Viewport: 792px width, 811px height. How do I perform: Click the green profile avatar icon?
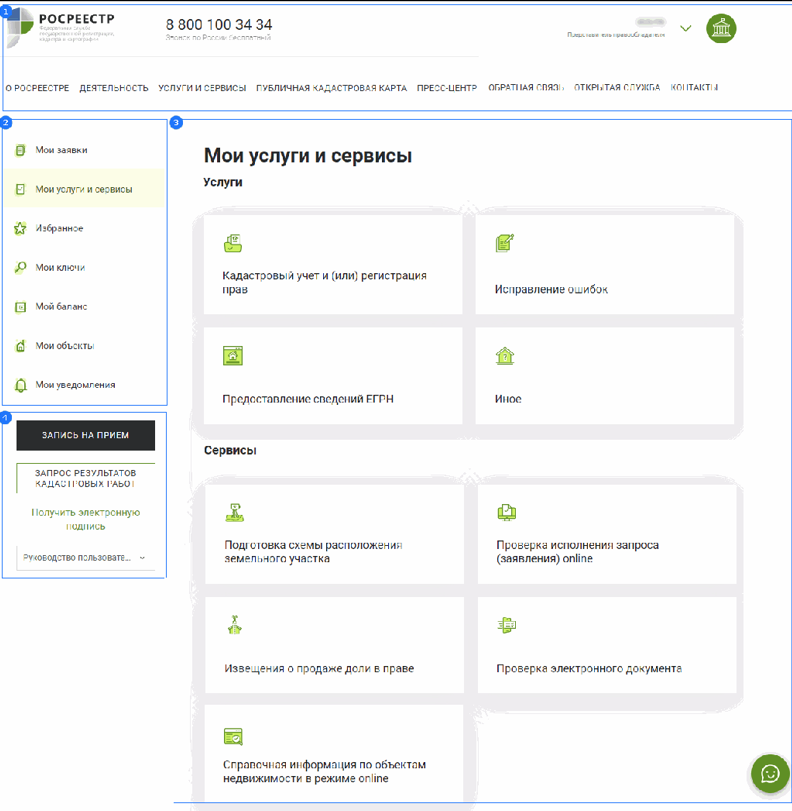[722, 28]
